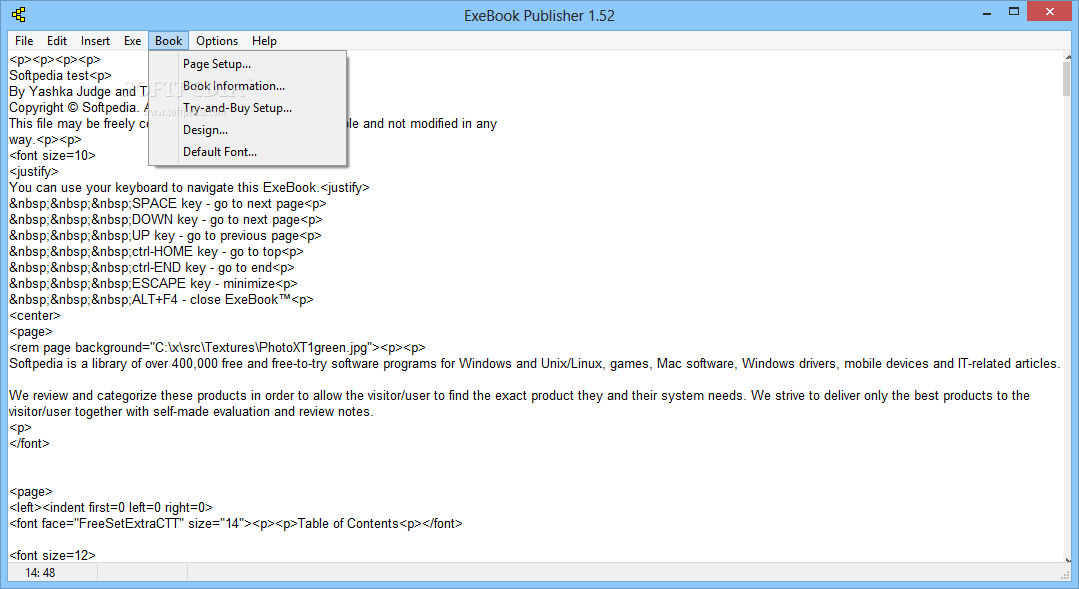Image resolution: width=1079 pixels, height=589 pixels.
Task: Click the cursor position 14: 48 status
Action: (41, 572)
